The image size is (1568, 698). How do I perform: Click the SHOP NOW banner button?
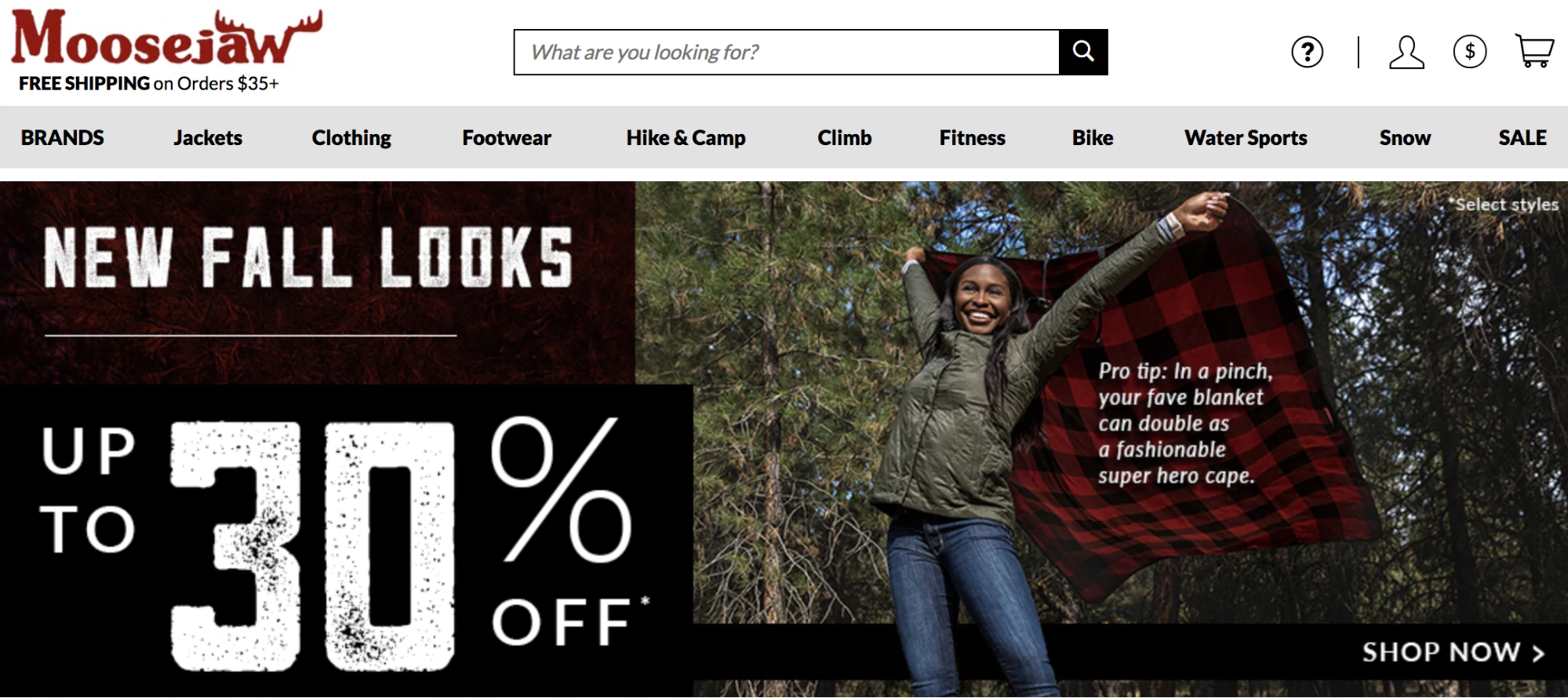click(1453, 652)
